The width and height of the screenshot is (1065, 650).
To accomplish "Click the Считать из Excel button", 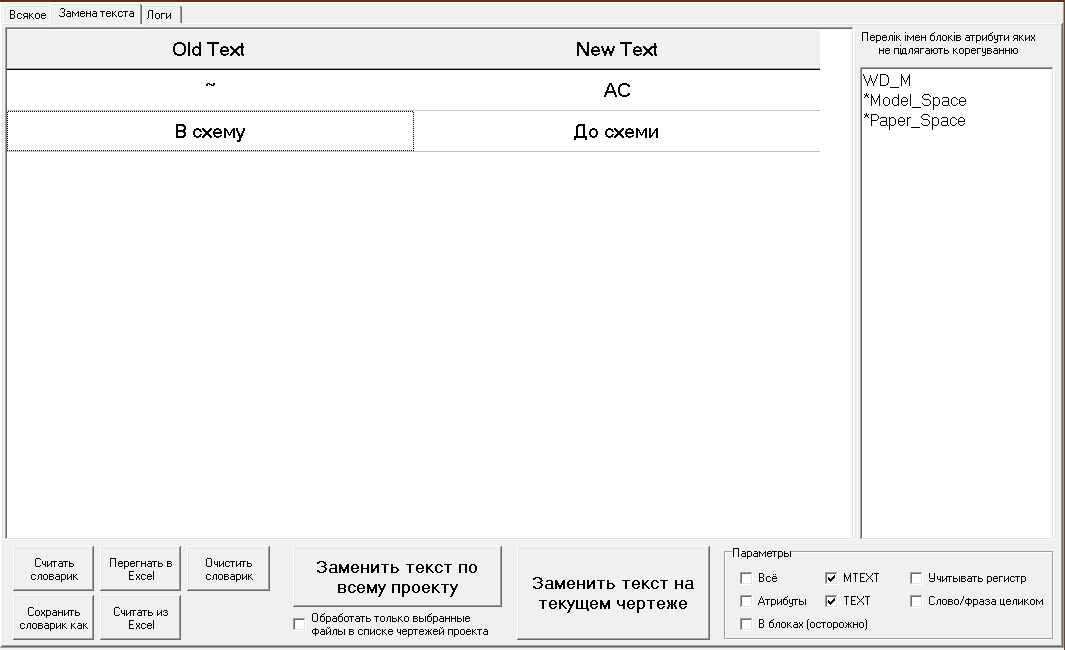I will click(x=140, y=617).
